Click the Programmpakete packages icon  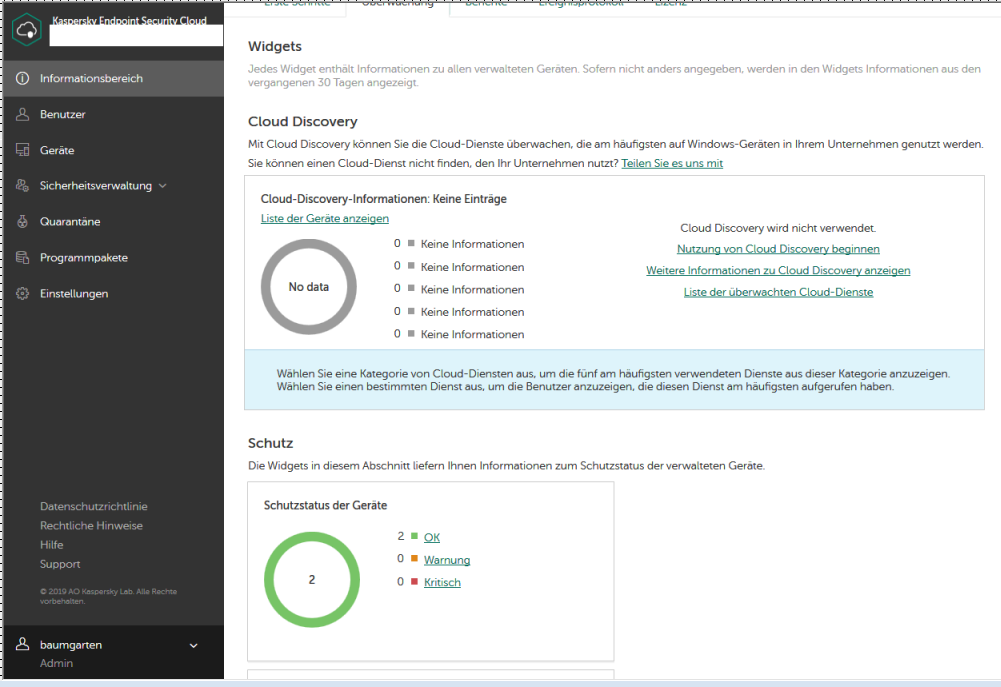(22, 257)
